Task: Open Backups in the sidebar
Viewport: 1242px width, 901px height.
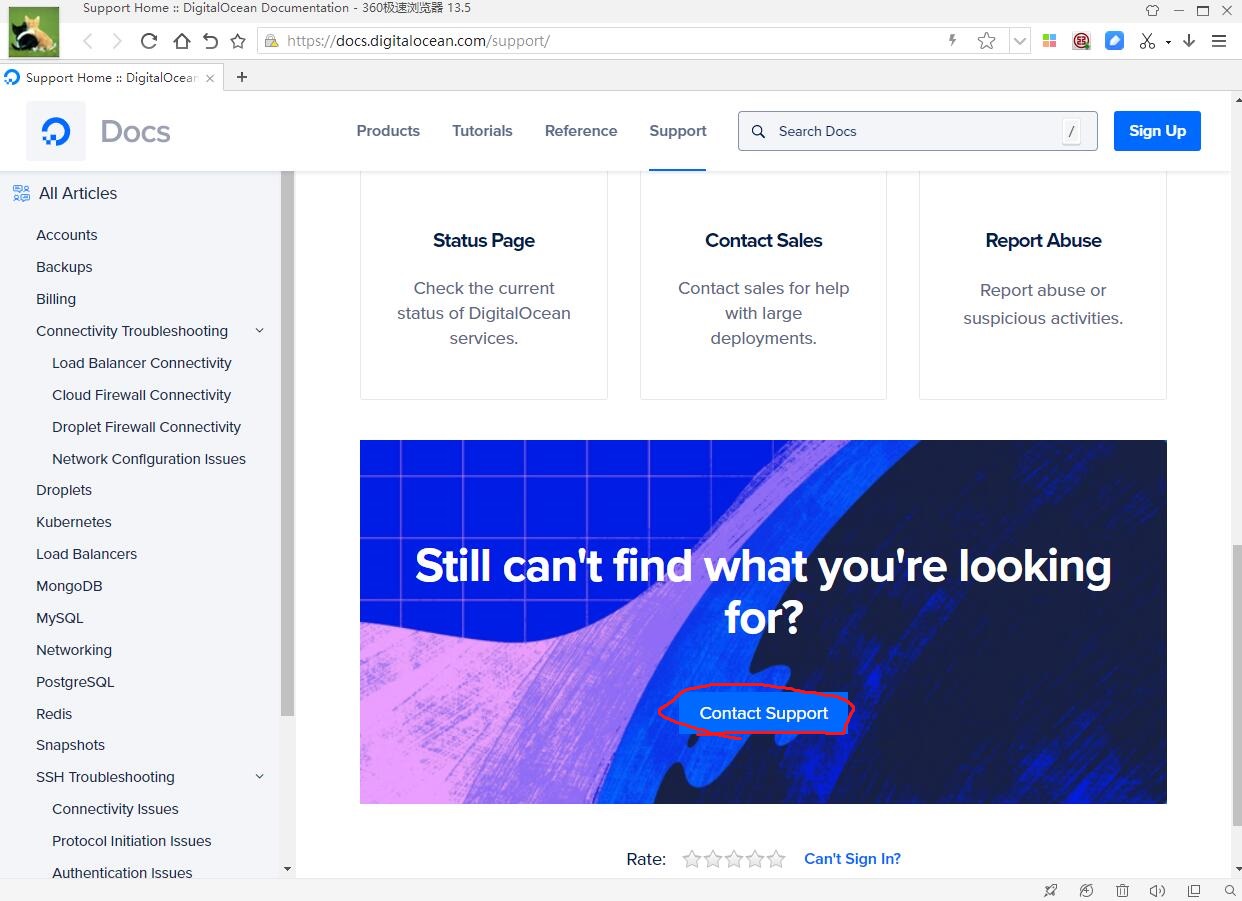Action: point(64,267)
